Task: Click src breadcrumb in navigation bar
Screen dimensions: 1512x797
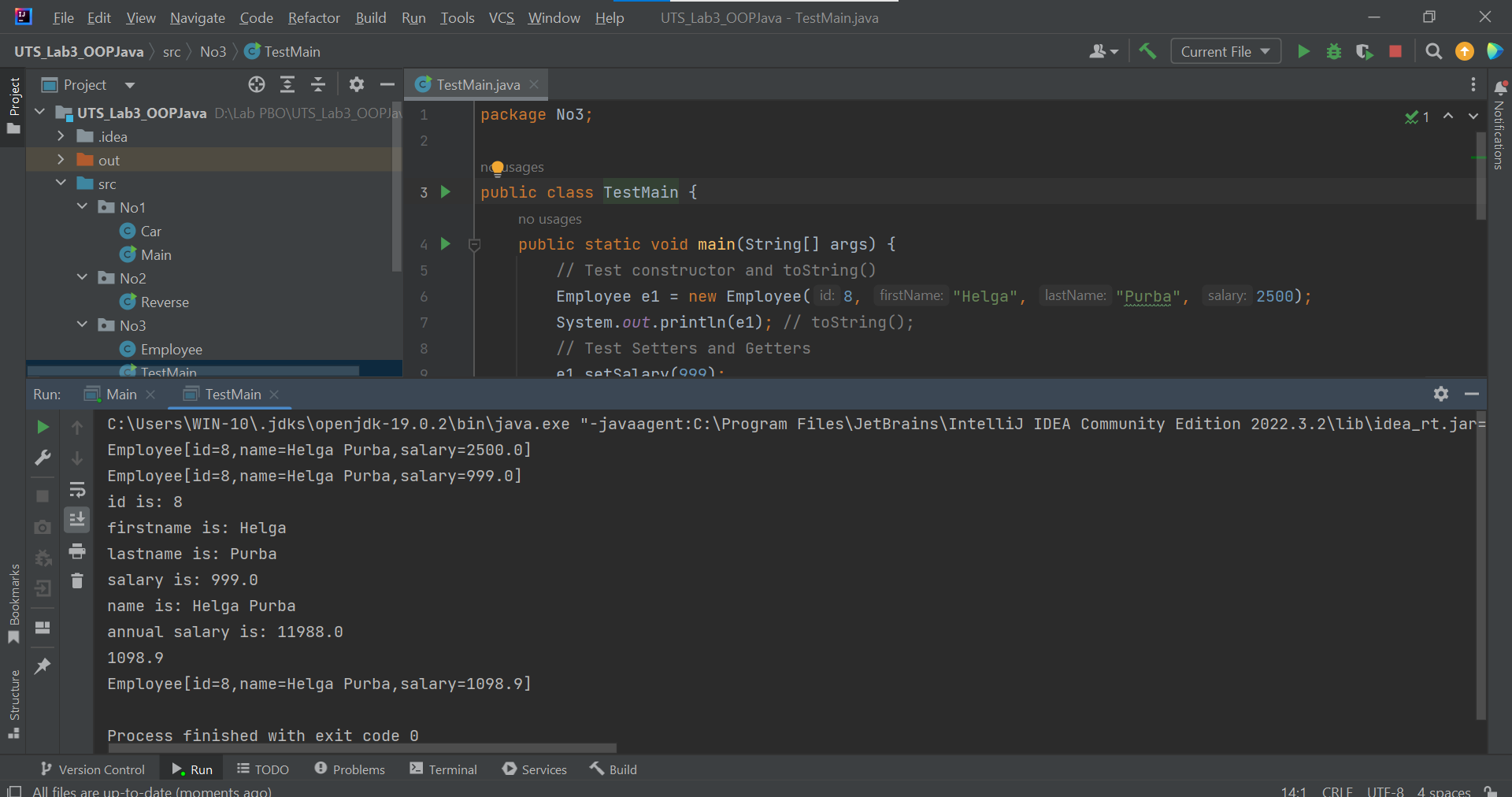Action: pyautogui.click(x=172, y=52)
